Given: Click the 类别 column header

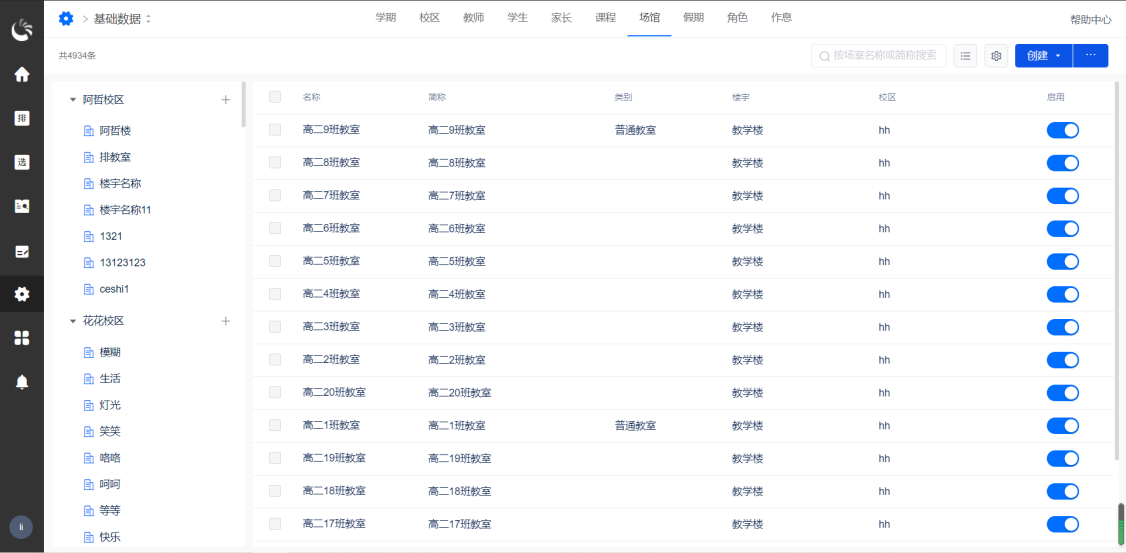Looking at the screenshot, I should click(623, 97).
